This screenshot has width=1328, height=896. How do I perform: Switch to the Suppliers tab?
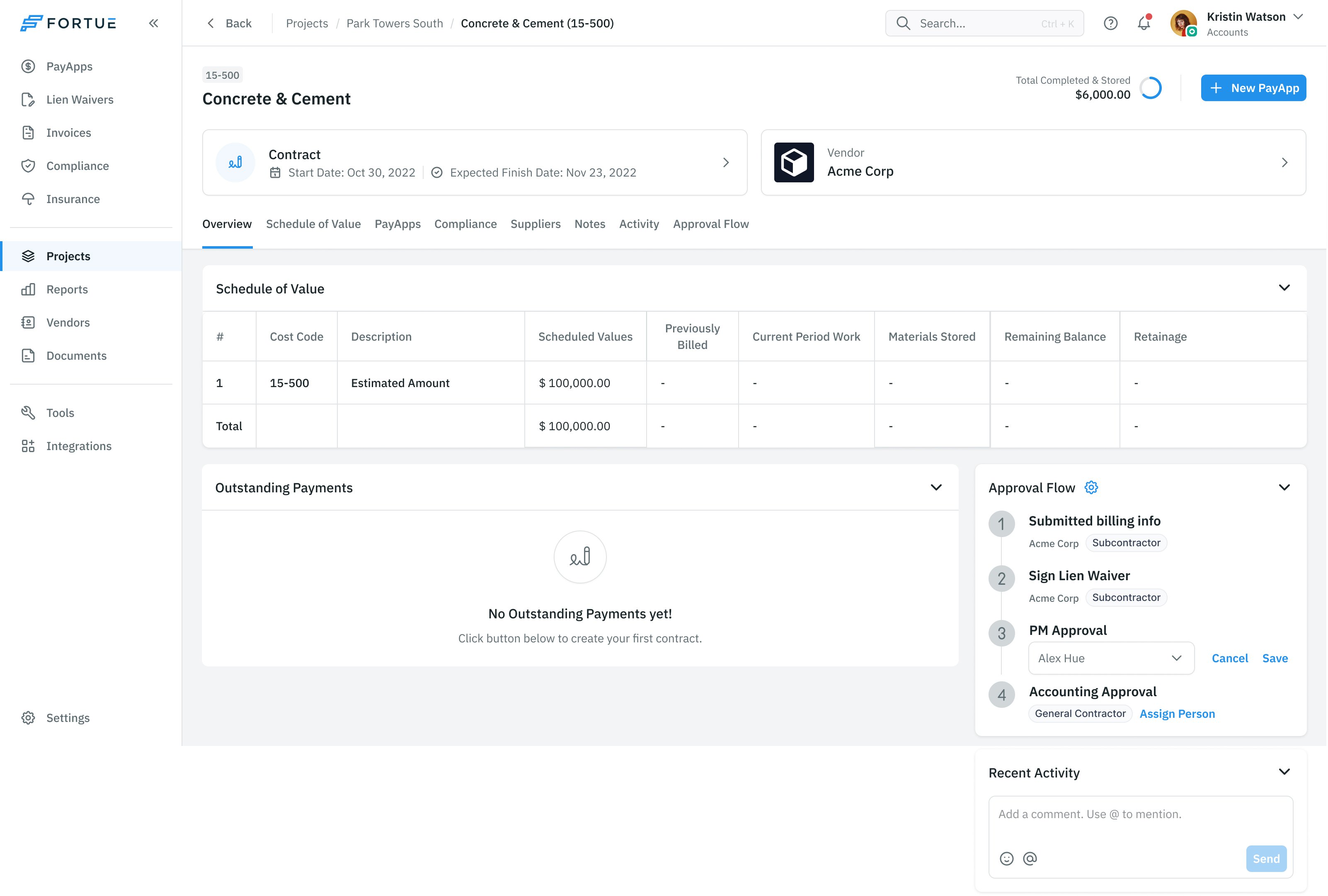(536, 224)
